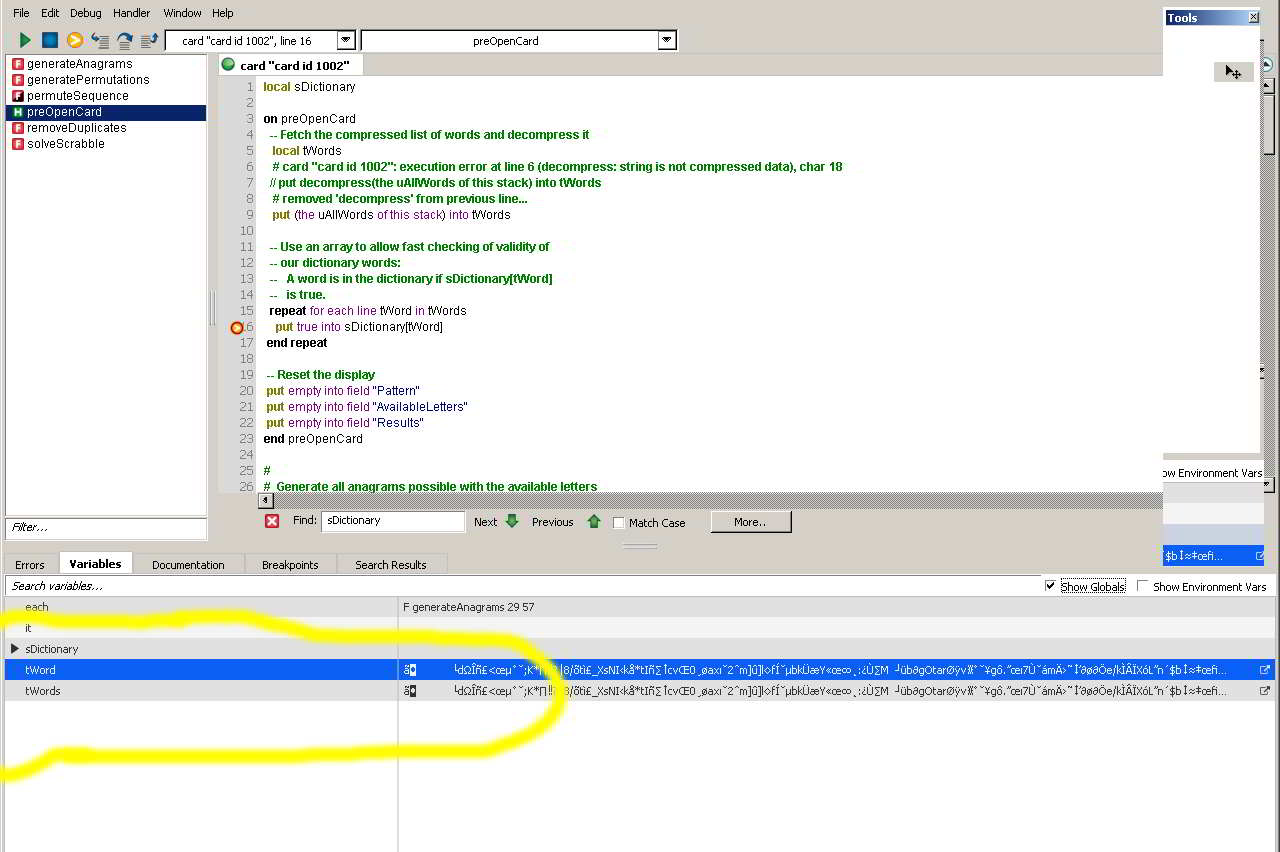Click green up arrow to find previous
This screenshot has height=852, width=1280.
point(594,522)
